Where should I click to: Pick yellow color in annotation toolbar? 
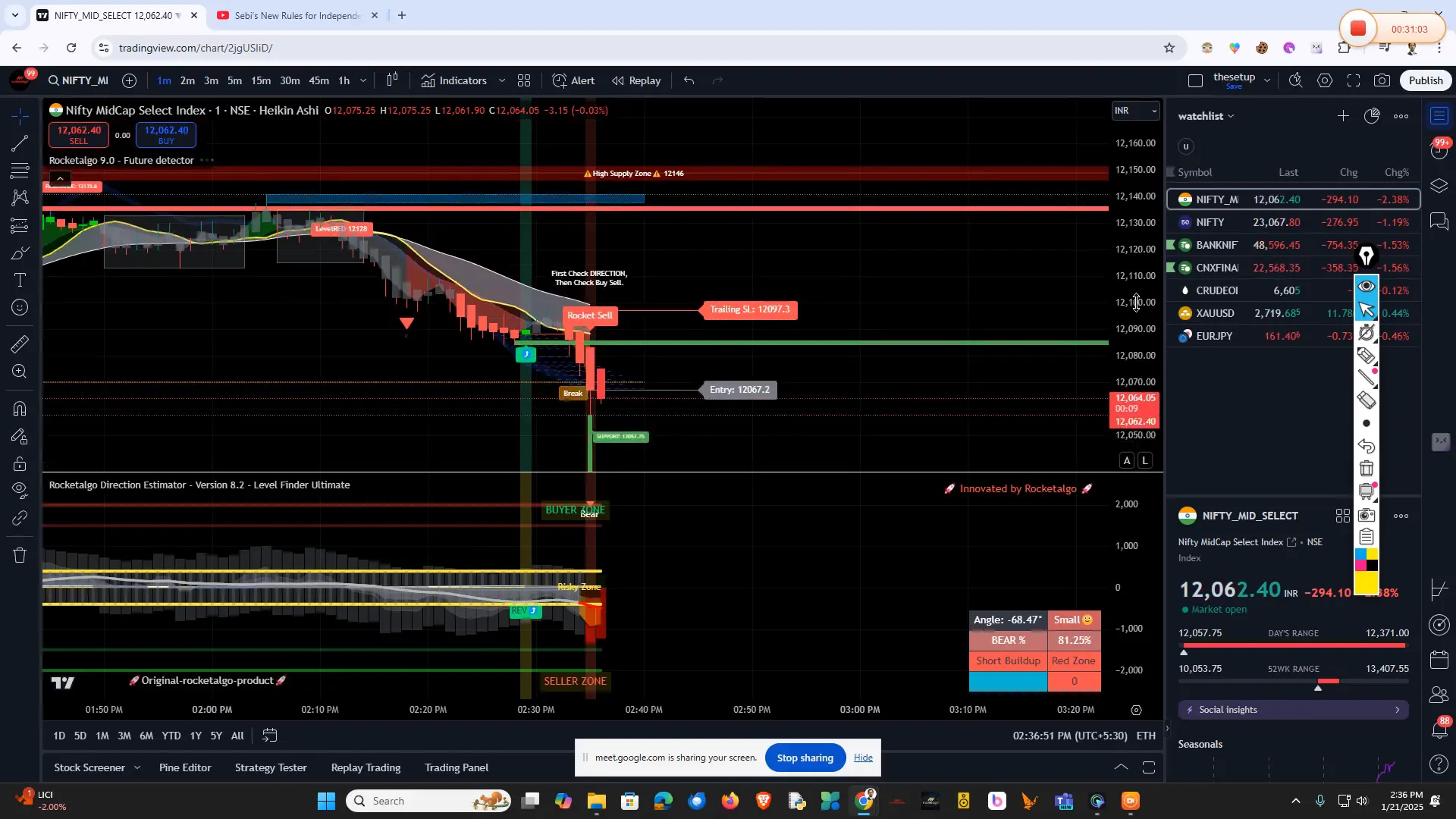coord(1366,582)
